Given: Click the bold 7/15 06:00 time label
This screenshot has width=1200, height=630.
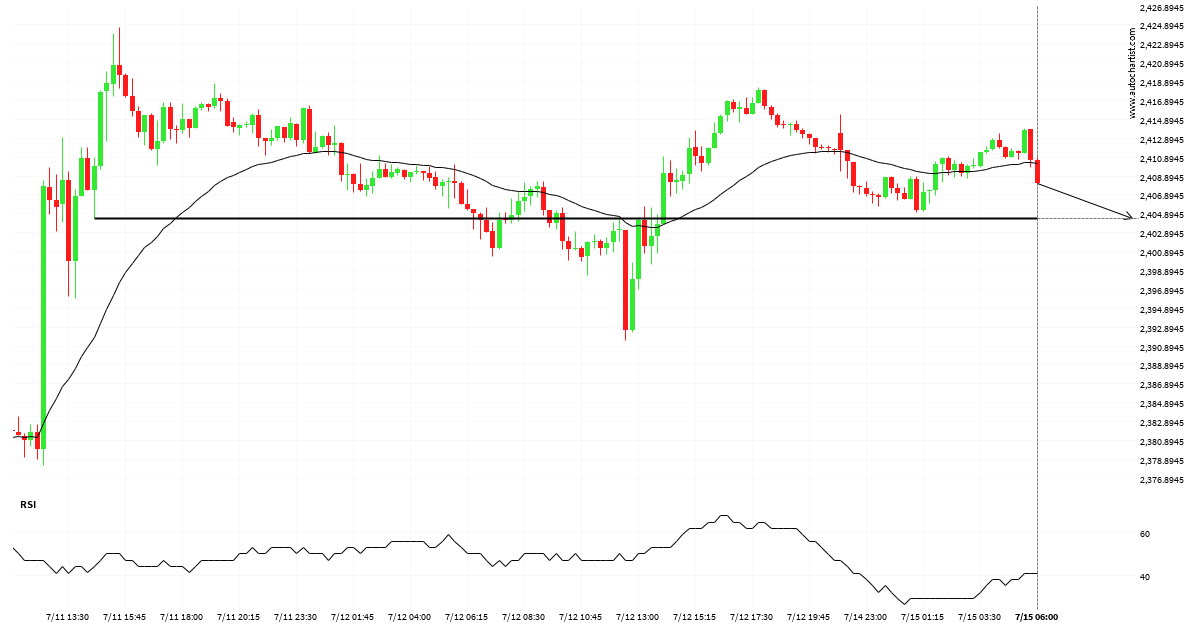Looking at the screenshot, I should (x=1037, y=617).
